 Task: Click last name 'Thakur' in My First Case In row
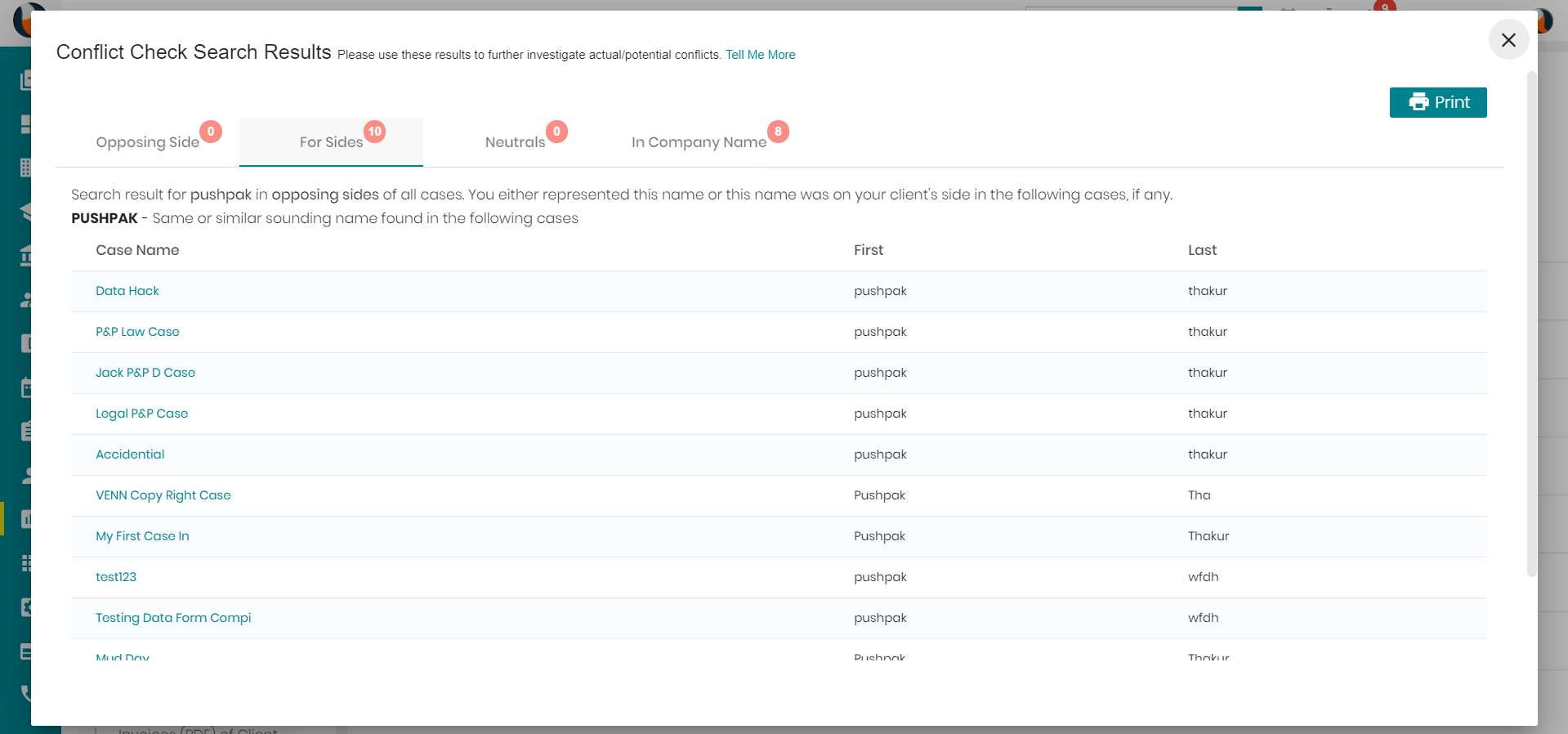(1208, 536)
